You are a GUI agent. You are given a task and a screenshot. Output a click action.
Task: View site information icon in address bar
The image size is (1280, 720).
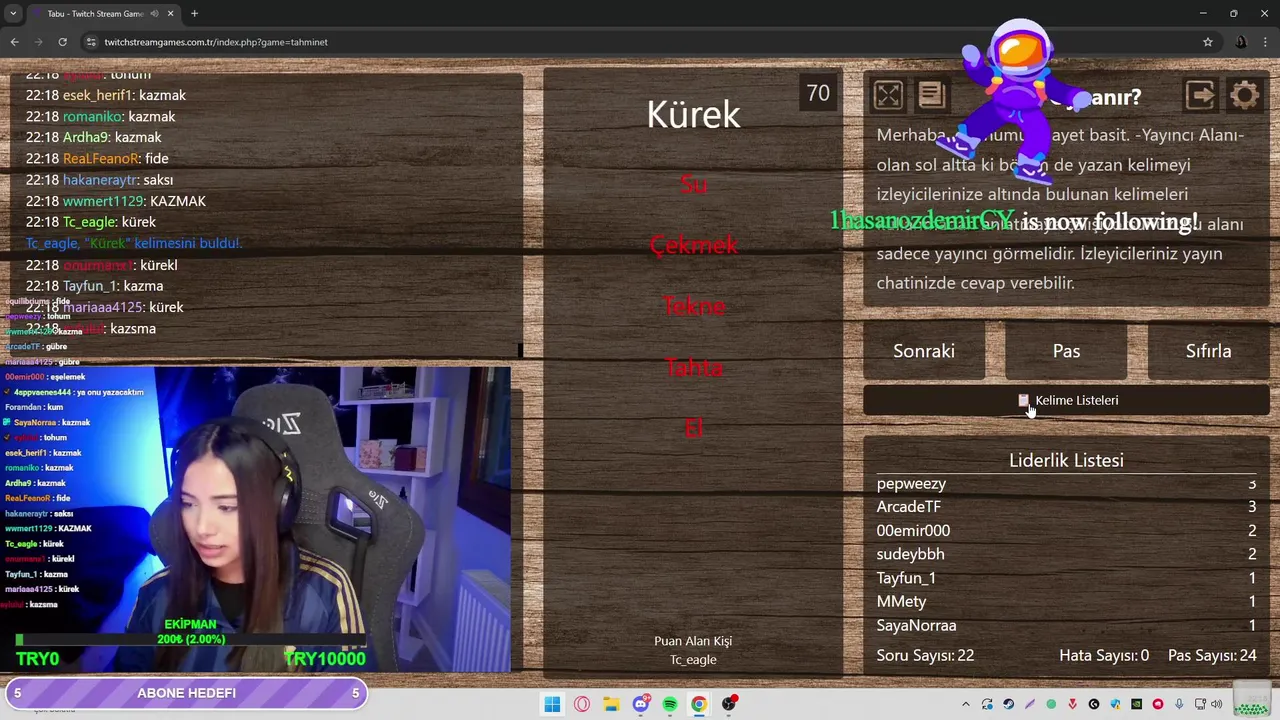(x=91, y=42)
